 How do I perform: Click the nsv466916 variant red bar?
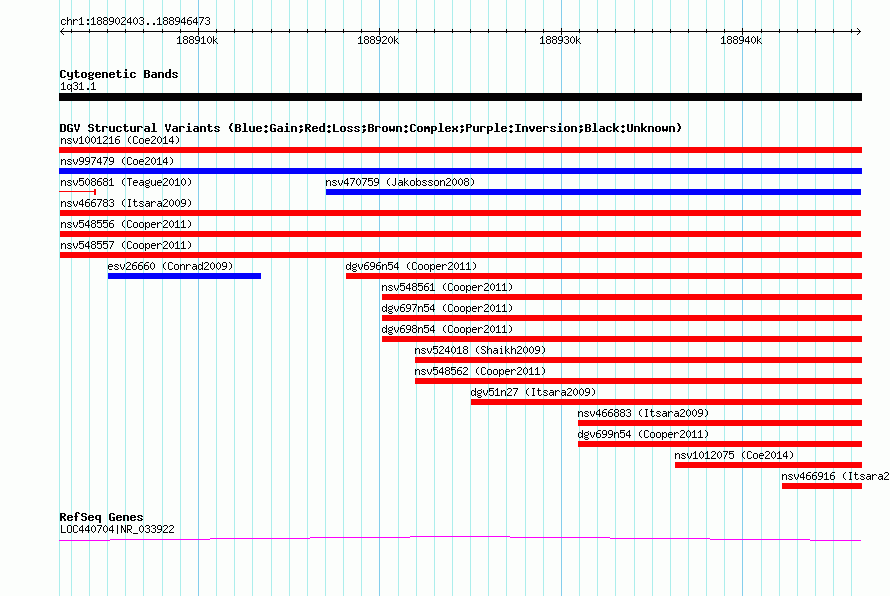coord(822,486)
